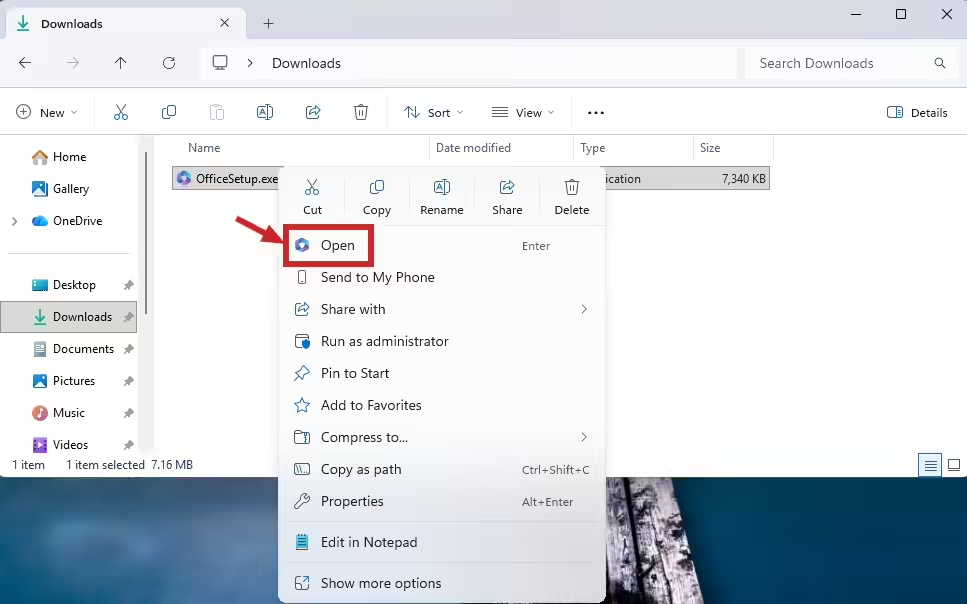The width and height of the screenshot is (967, 604).
Task: Open the View dropdown menu
Action: click(x=523, y=113)
